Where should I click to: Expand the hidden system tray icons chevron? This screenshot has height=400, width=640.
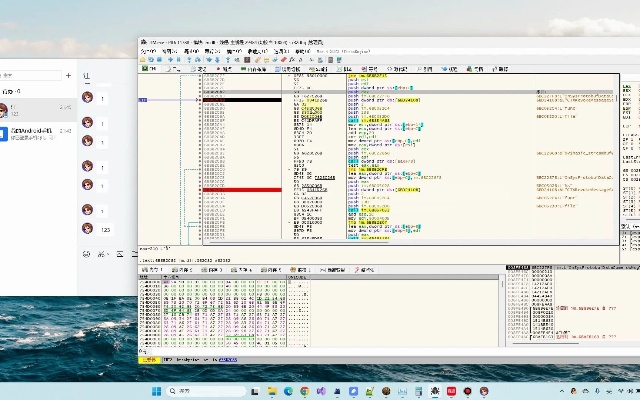[560, 391]
